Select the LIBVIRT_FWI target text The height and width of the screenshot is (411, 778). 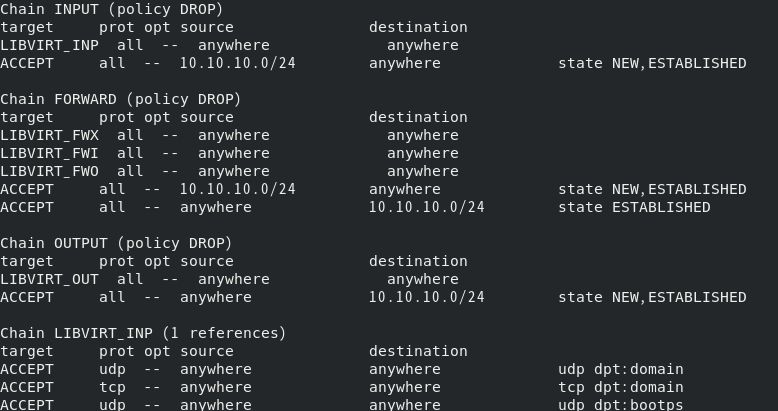[49, 153]
